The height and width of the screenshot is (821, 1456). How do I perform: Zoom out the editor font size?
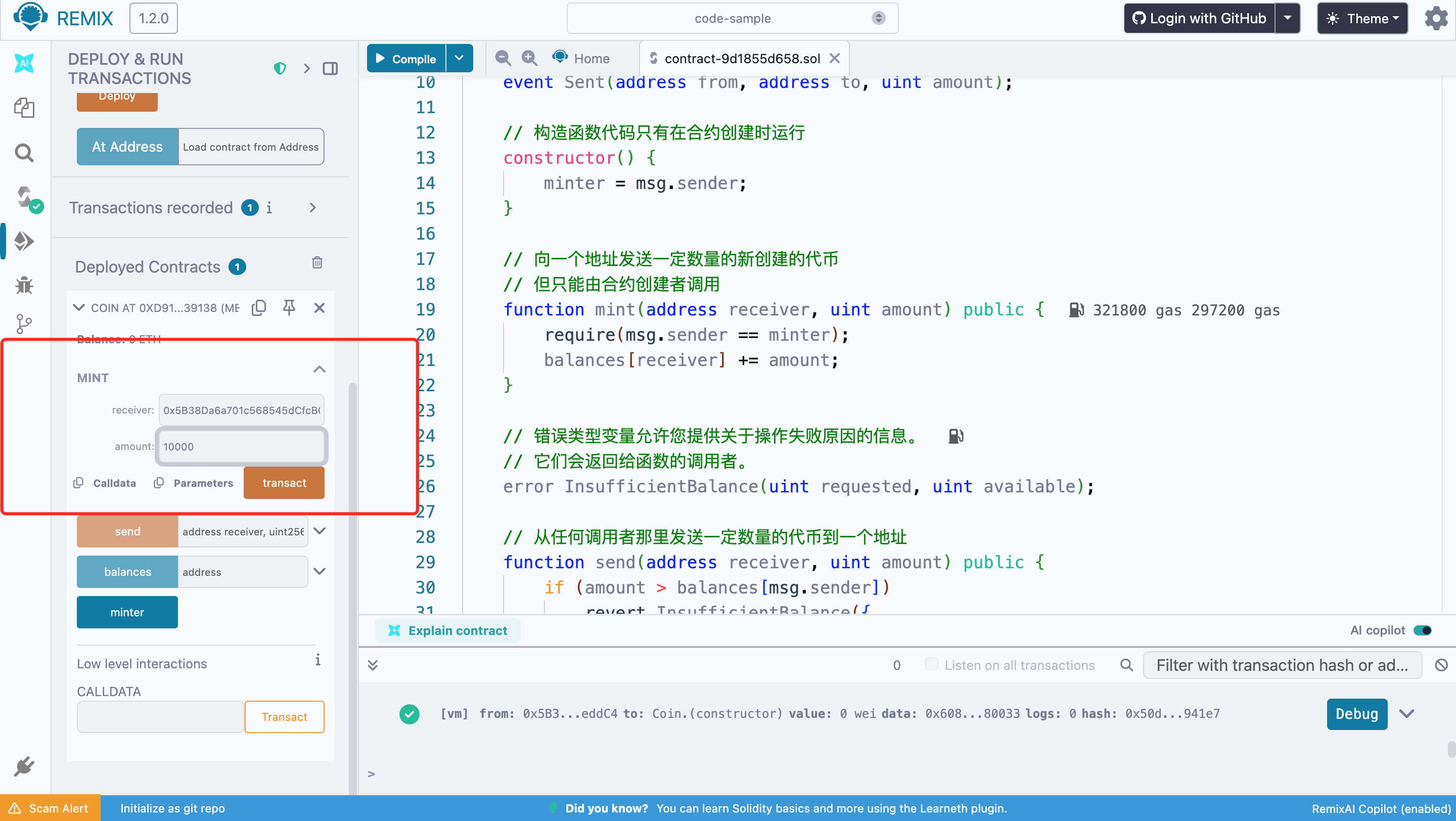point(503,58)
